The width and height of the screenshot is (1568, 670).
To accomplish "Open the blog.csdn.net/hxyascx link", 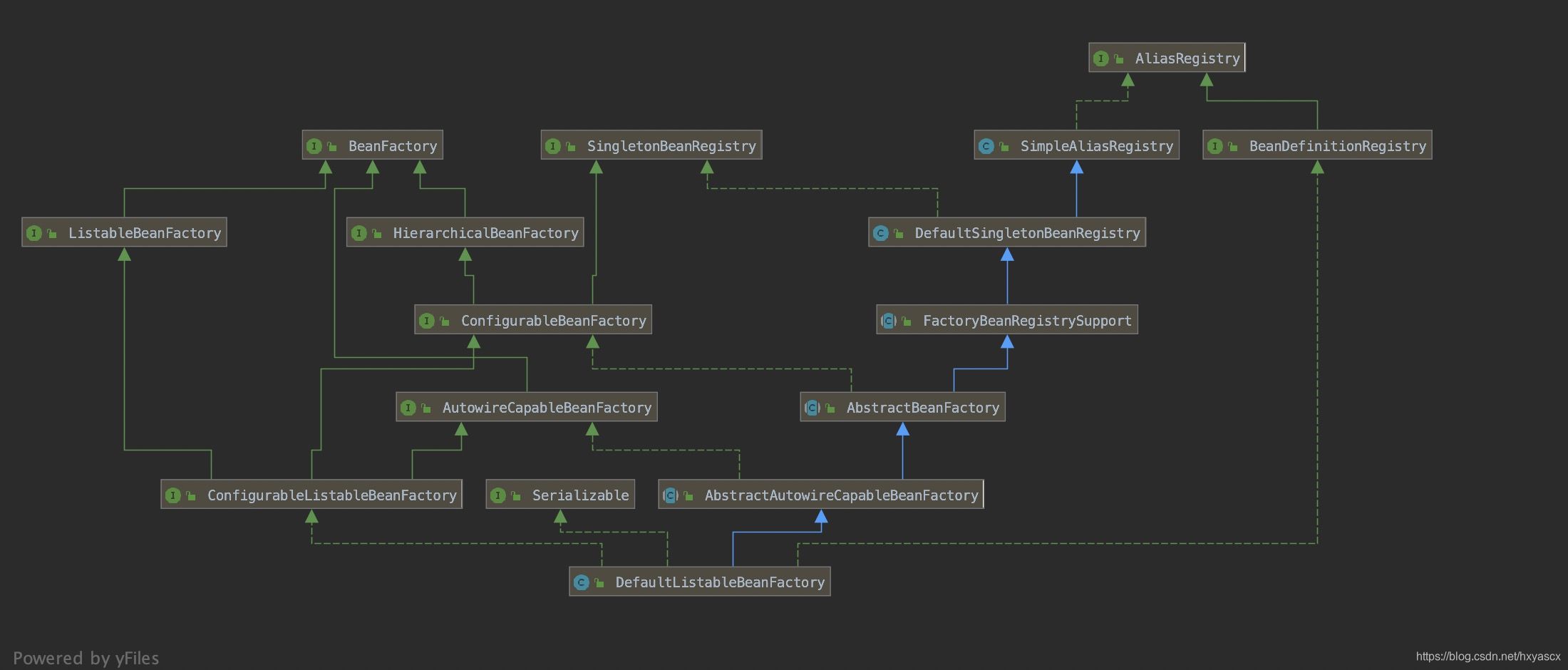I will pos(1488,656).
